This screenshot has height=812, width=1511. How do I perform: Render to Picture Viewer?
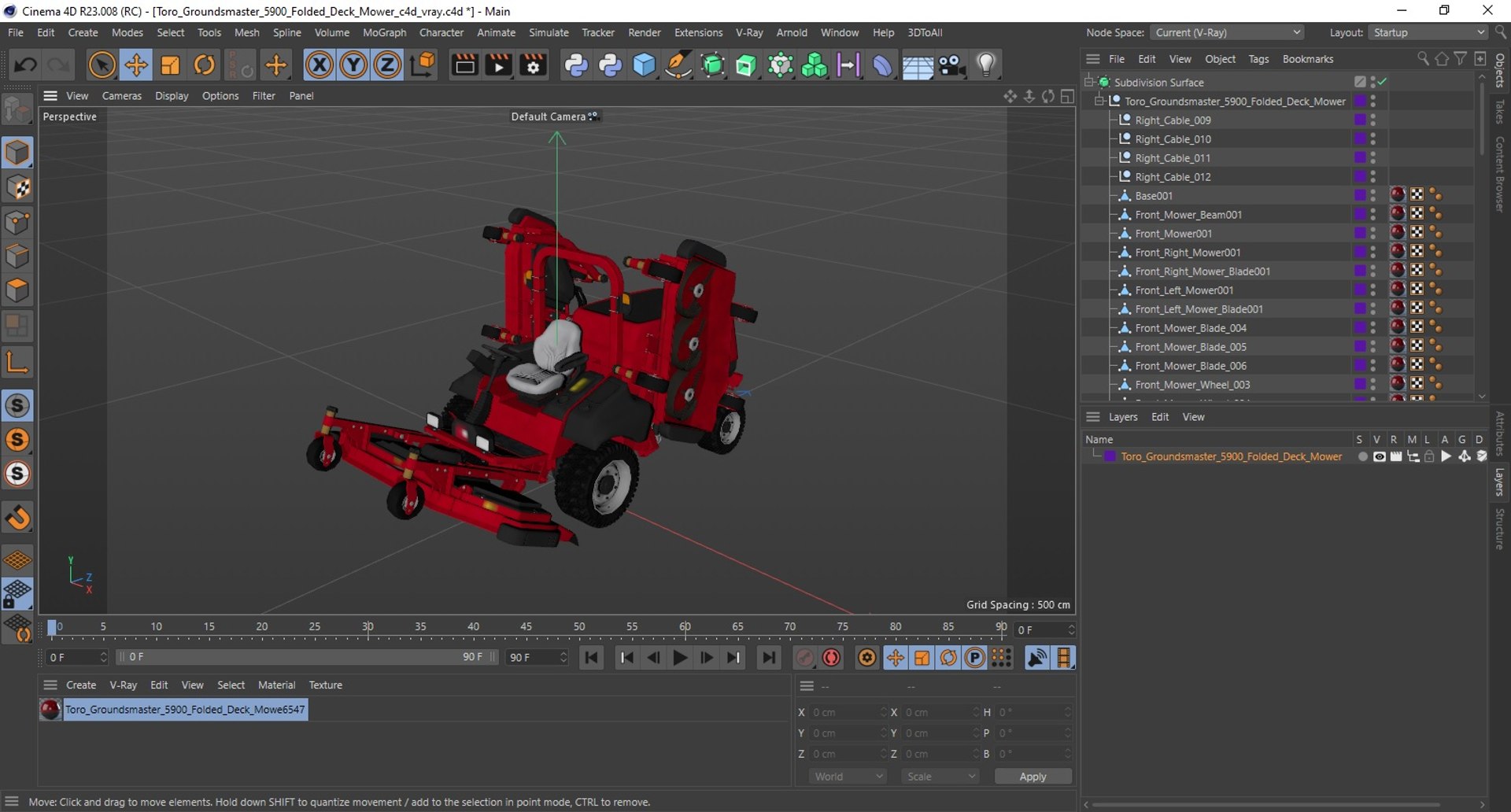[x=499, y=65]
